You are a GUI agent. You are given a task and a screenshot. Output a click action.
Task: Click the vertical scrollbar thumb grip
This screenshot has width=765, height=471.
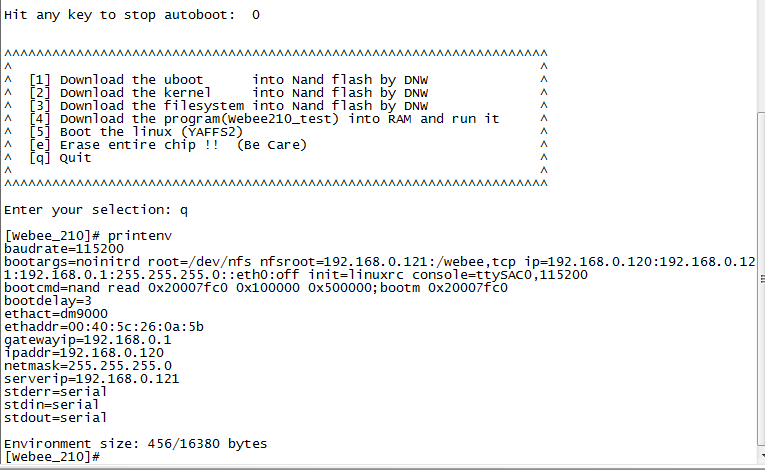pyautogui.click(x=762, y=279)
